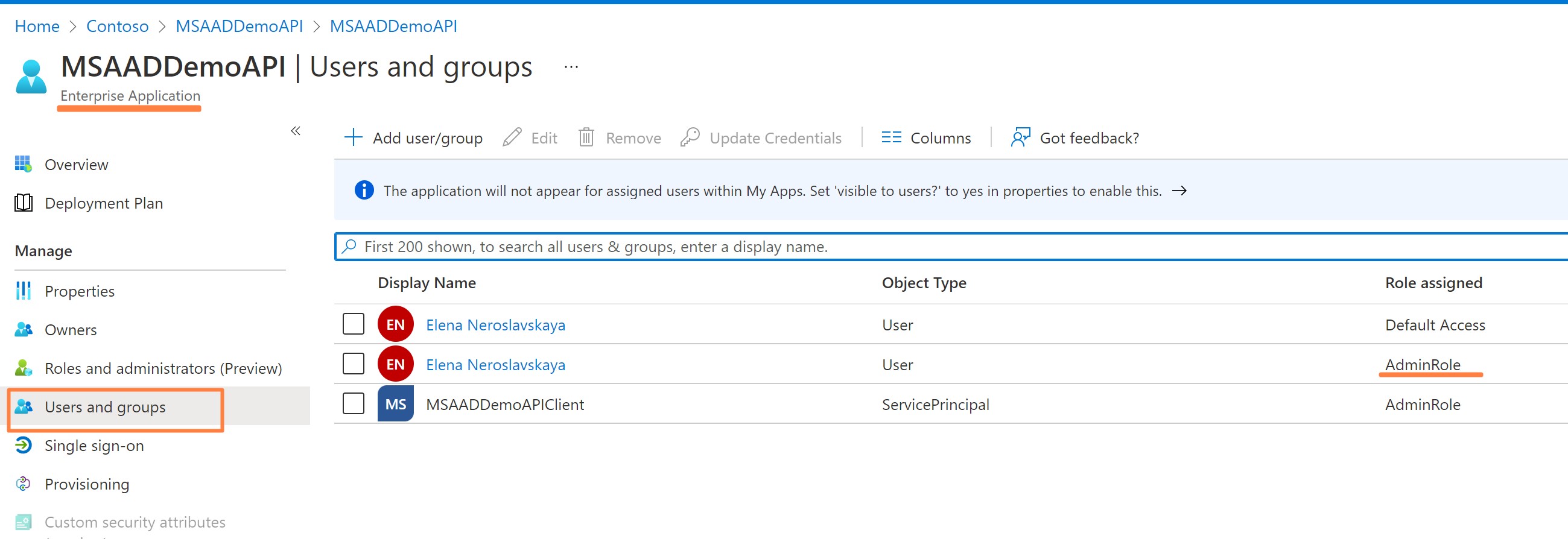This screenshot has height=539, width=1568.
Task: Click the search magnifier icon
Action: (x=349, y=247)
